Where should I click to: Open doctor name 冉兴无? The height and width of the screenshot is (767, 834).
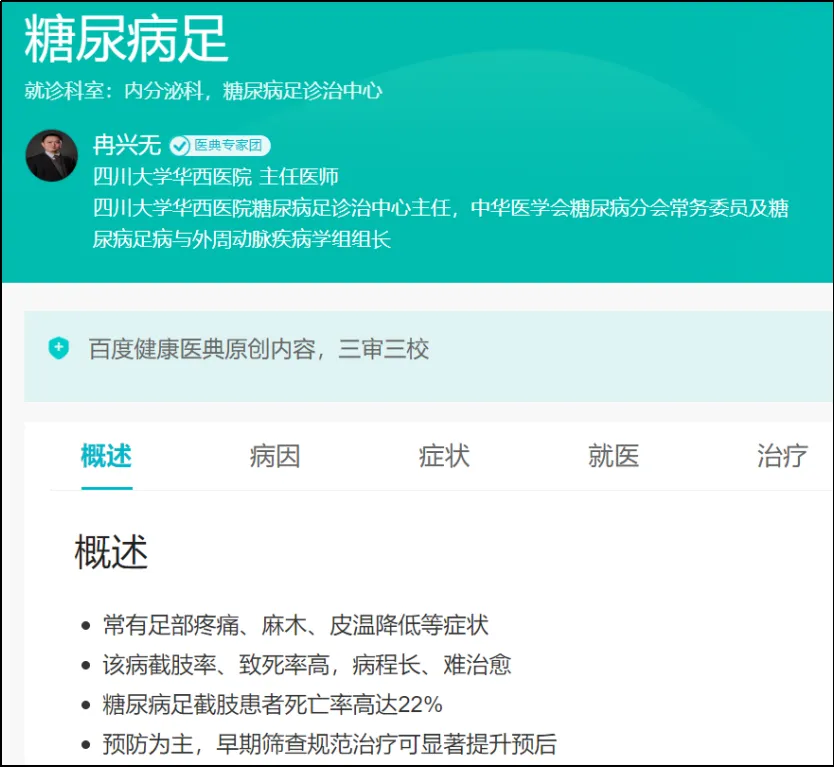(x=127, y=145)
